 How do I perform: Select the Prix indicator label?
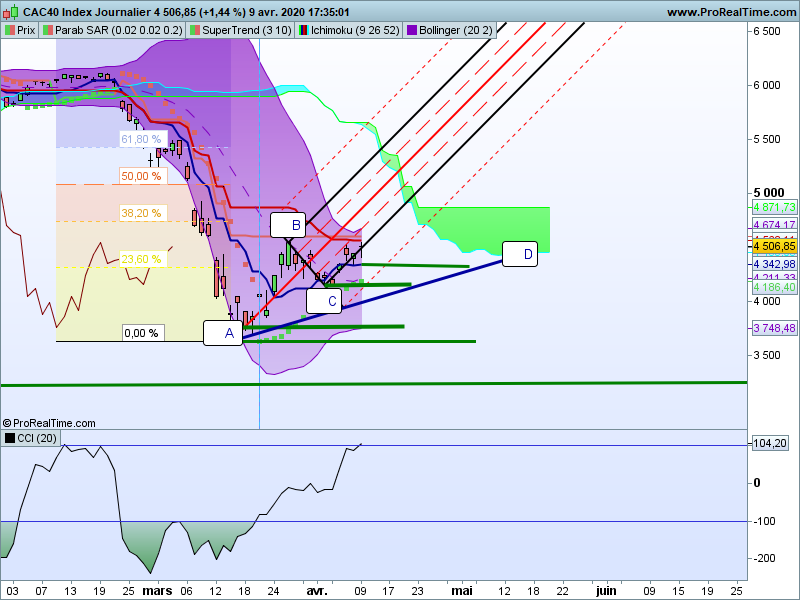(x=20, y=30)
